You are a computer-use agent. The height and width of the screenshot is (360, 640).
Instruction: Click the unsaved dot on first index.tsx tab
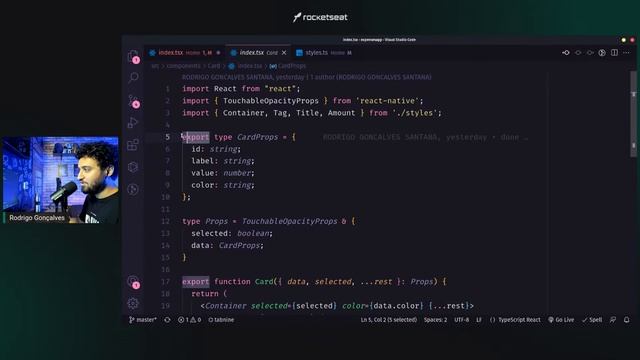pos(218,53)
